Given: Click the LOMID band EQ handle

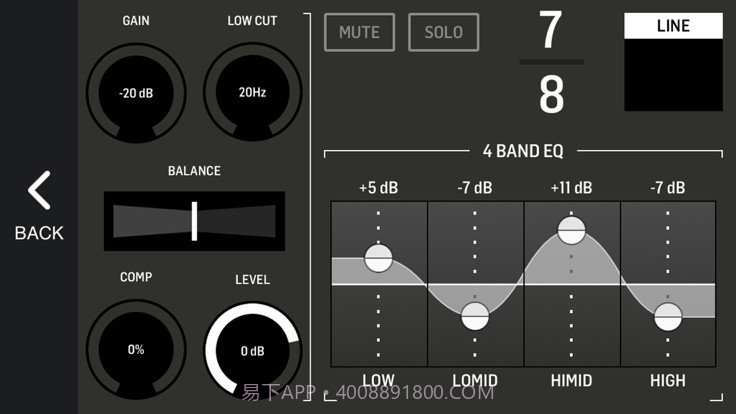Looking at the screenshot, I should coord(475,317).
